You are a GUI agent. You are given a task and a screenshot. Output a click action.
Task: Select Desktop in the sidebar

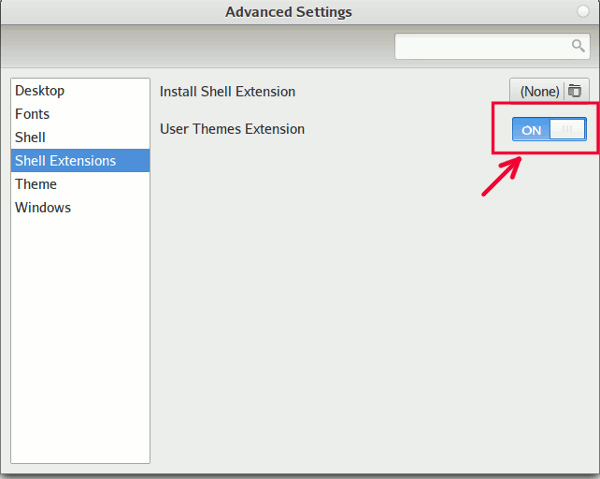click(40, 91)
